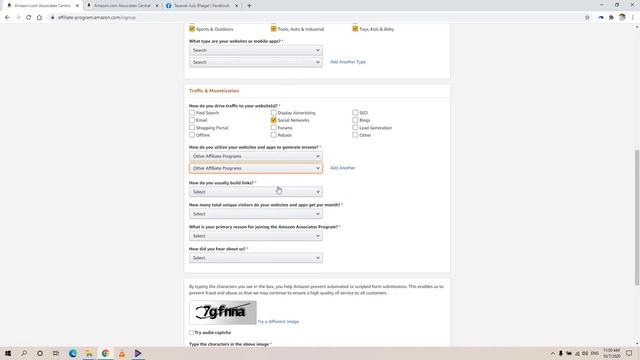This screenshot has height=360, width=640.
Task: Open the unique visitors per month dropdown
Action: 256,214
